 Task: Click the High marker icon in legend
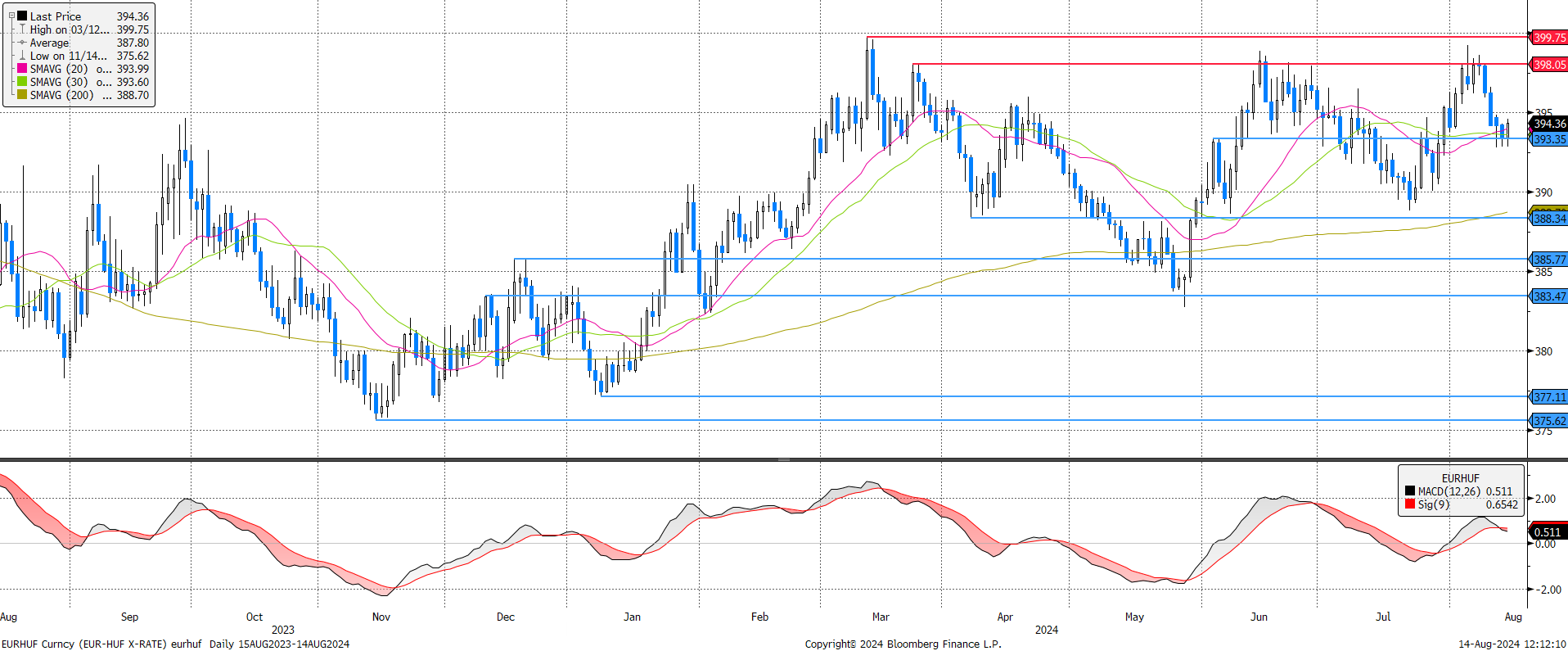(x=22, y=29)
